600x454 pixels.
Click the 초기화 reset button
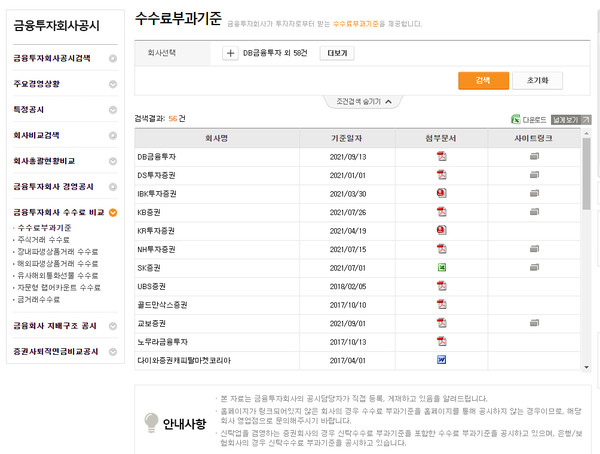point(537,80)
